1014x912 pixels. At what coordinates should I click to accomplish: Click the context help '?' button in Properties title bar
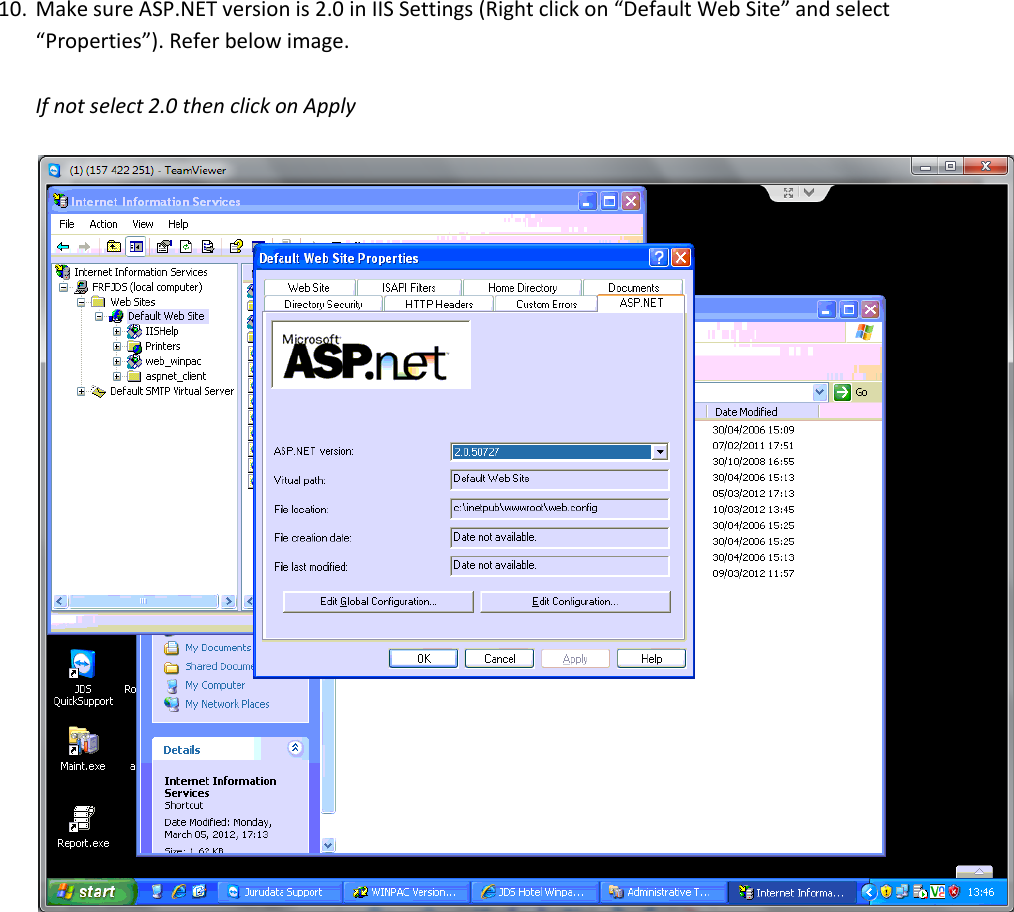click(x=658, y=257)
